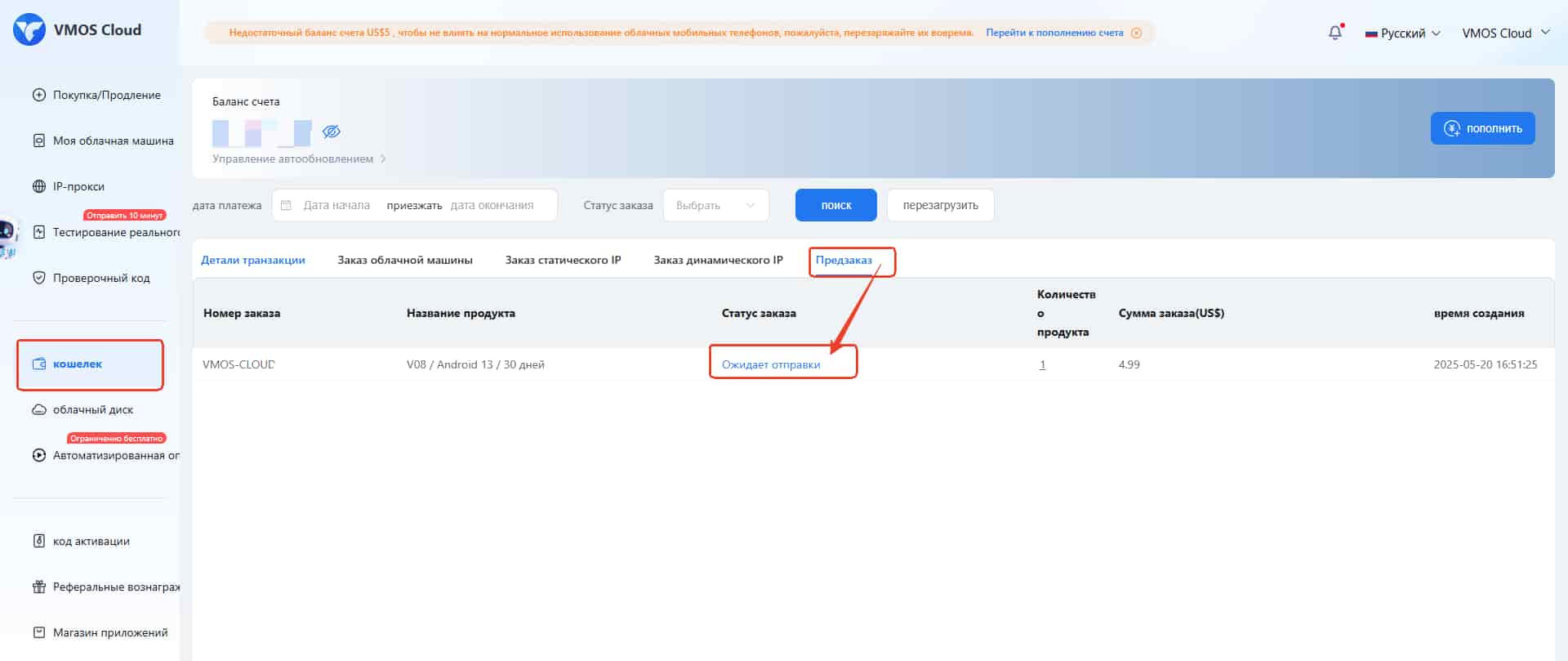1568x661 pixels.
Task: Click the Автоматизированная play icon
Action: point(38,455)
